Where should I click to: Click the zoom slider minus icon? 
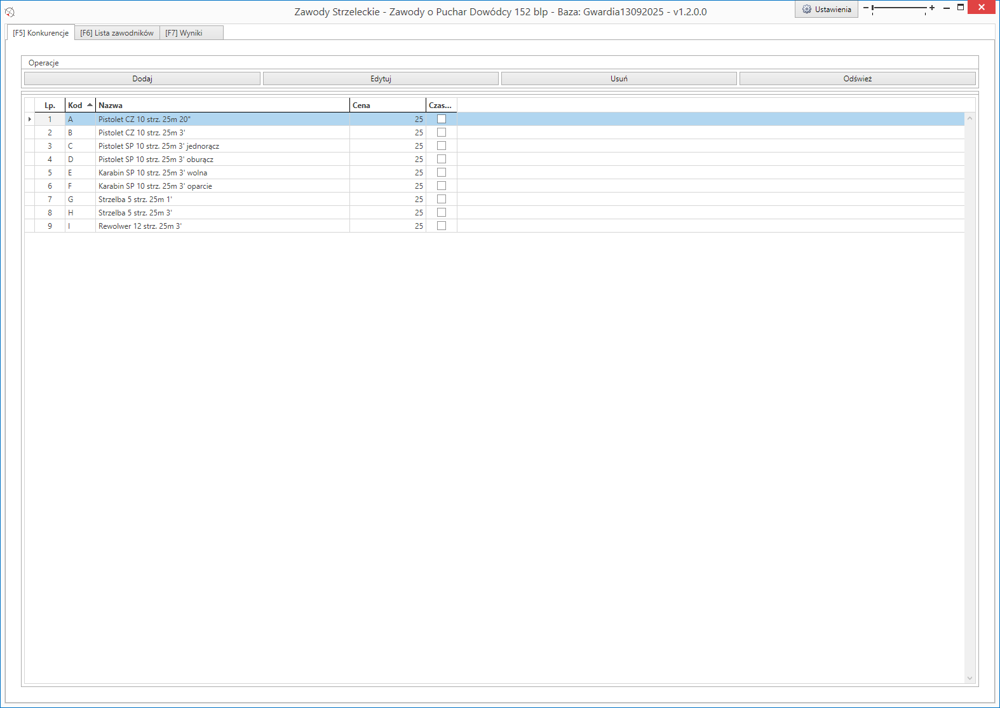(x=866, y=8)
